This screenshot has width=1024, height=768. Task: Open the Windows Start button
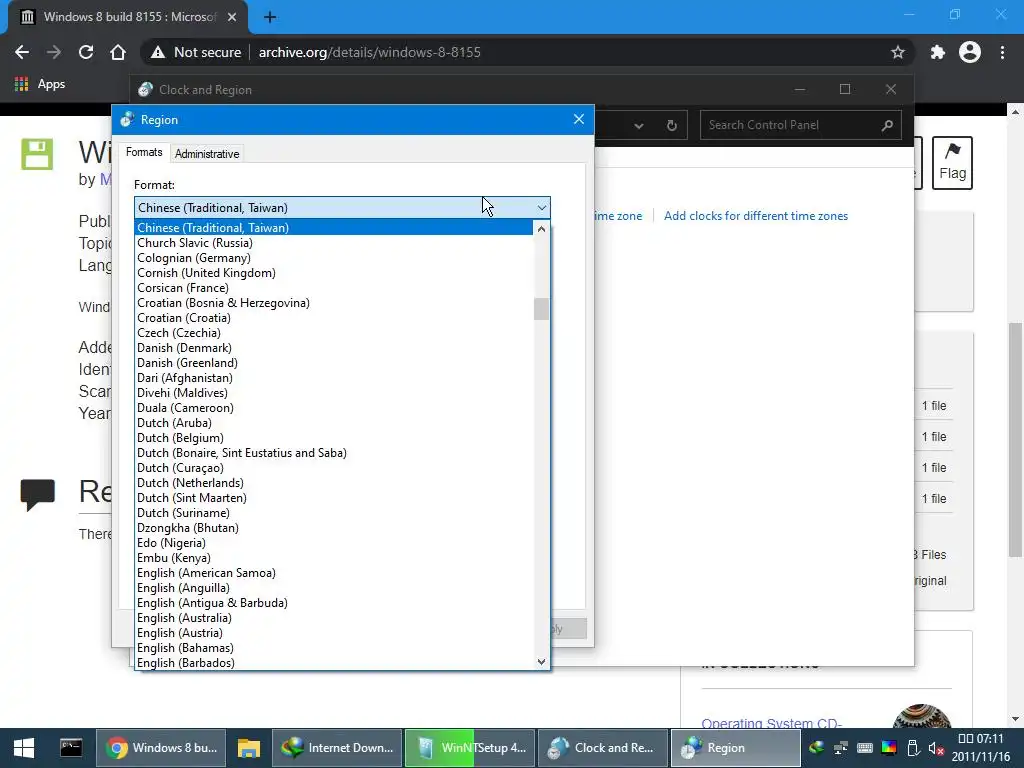[x=24, y=748]
